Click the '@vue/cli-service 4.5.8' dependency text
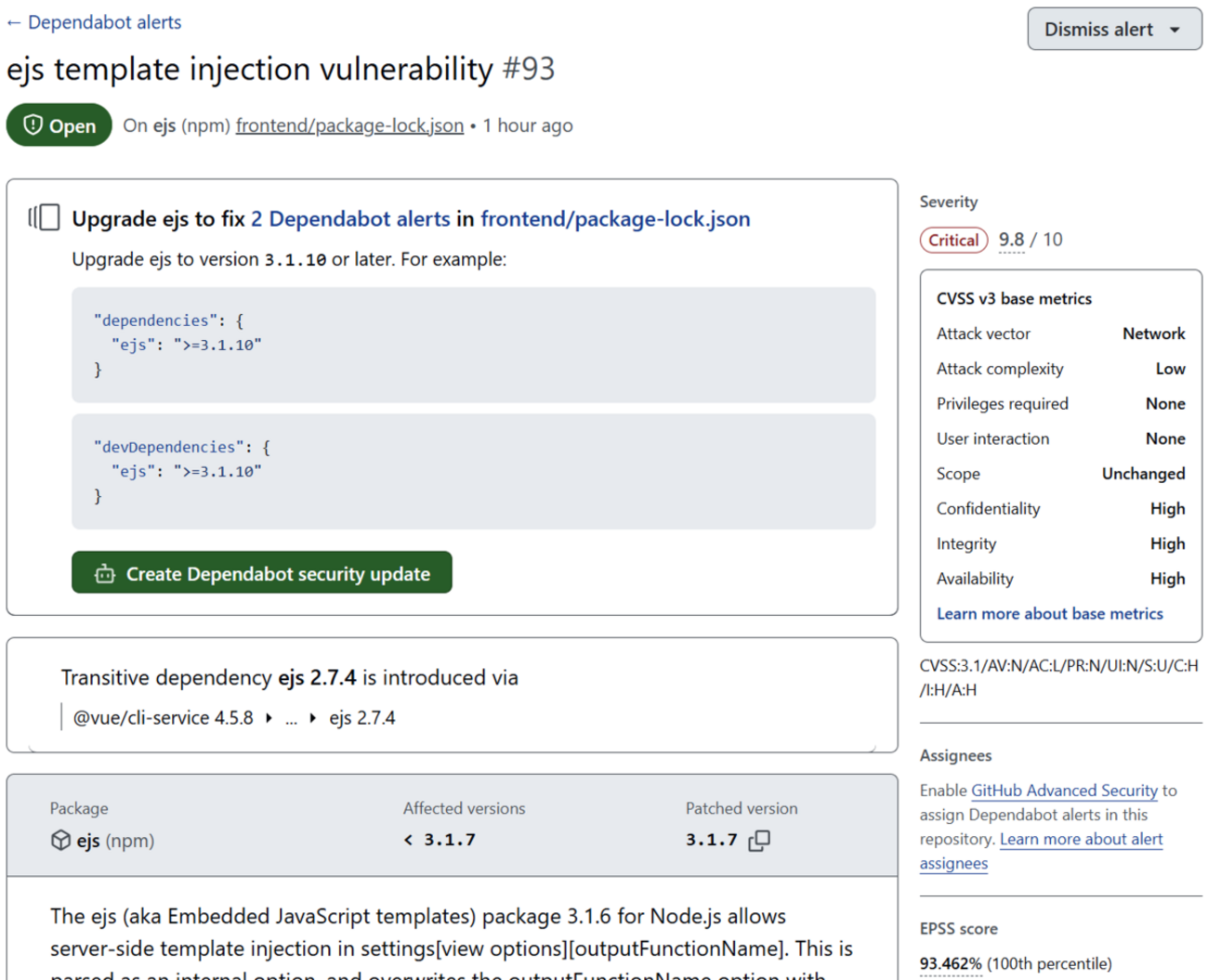 (163, 718)
